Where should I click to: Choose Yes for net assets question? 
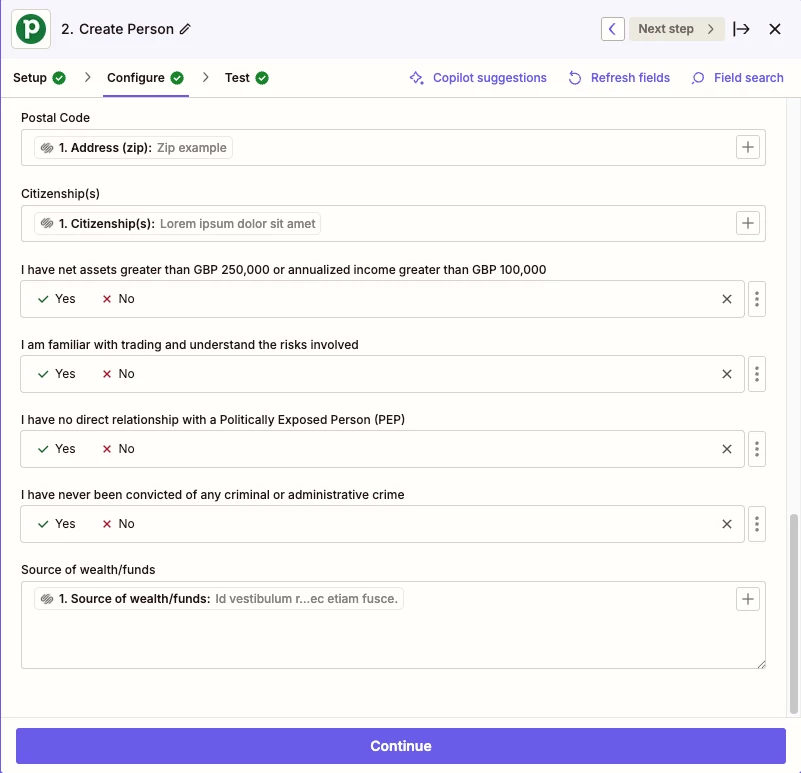[x=57, y=299]
